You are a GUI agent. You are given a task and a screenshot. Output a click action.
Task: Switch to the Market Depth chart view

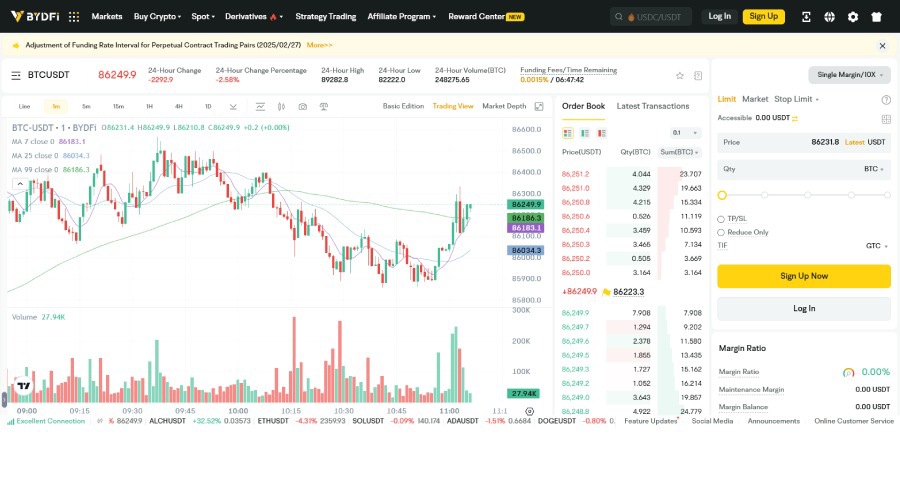coord(504,106)
